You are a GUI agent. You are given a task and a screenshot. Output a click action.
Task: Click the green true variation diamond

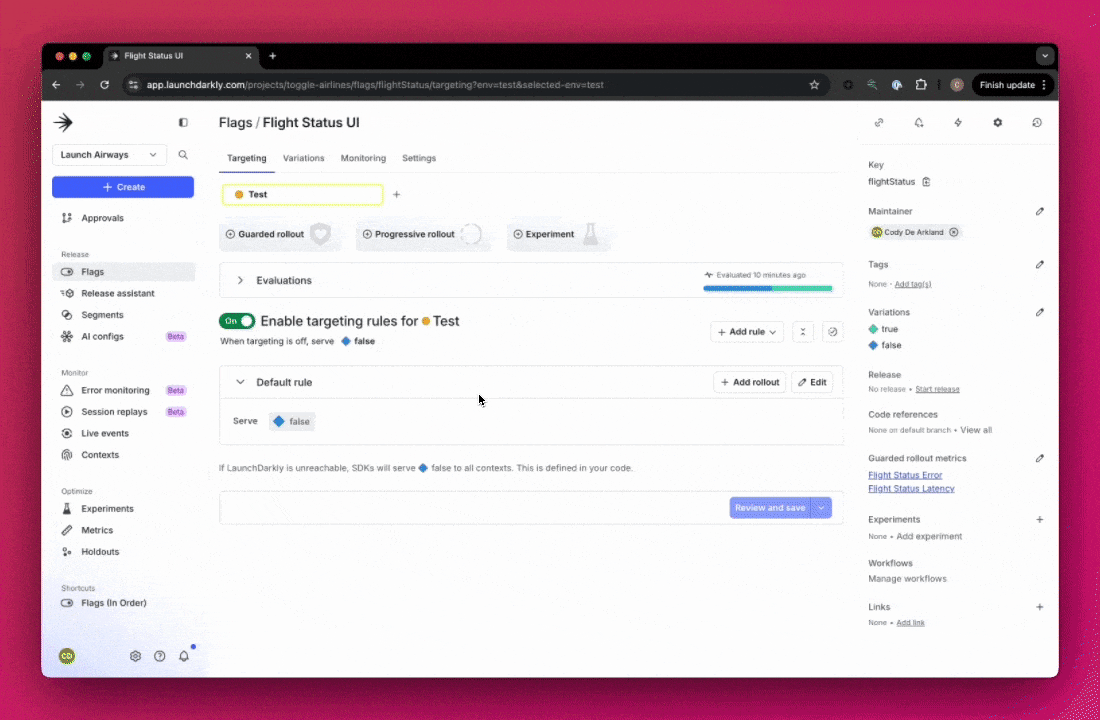tap(873, 329)
